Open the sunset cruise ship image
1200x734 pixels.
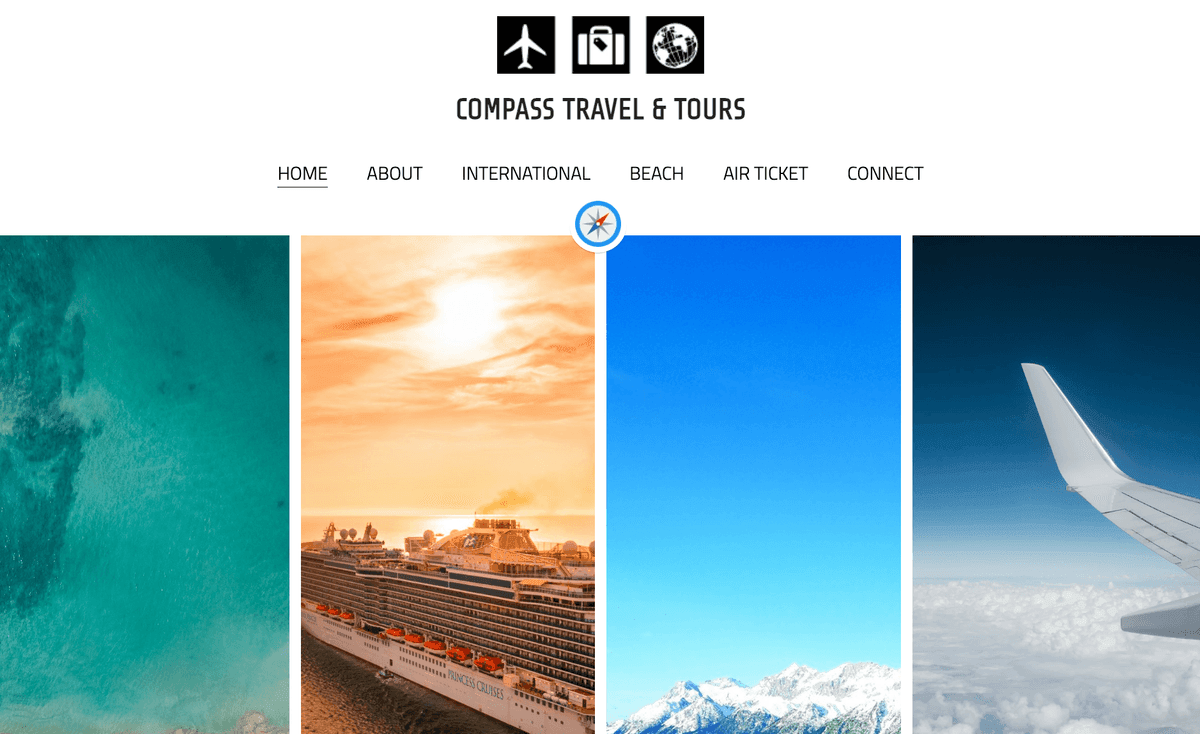pyautogui.click(x=448, y=484)
